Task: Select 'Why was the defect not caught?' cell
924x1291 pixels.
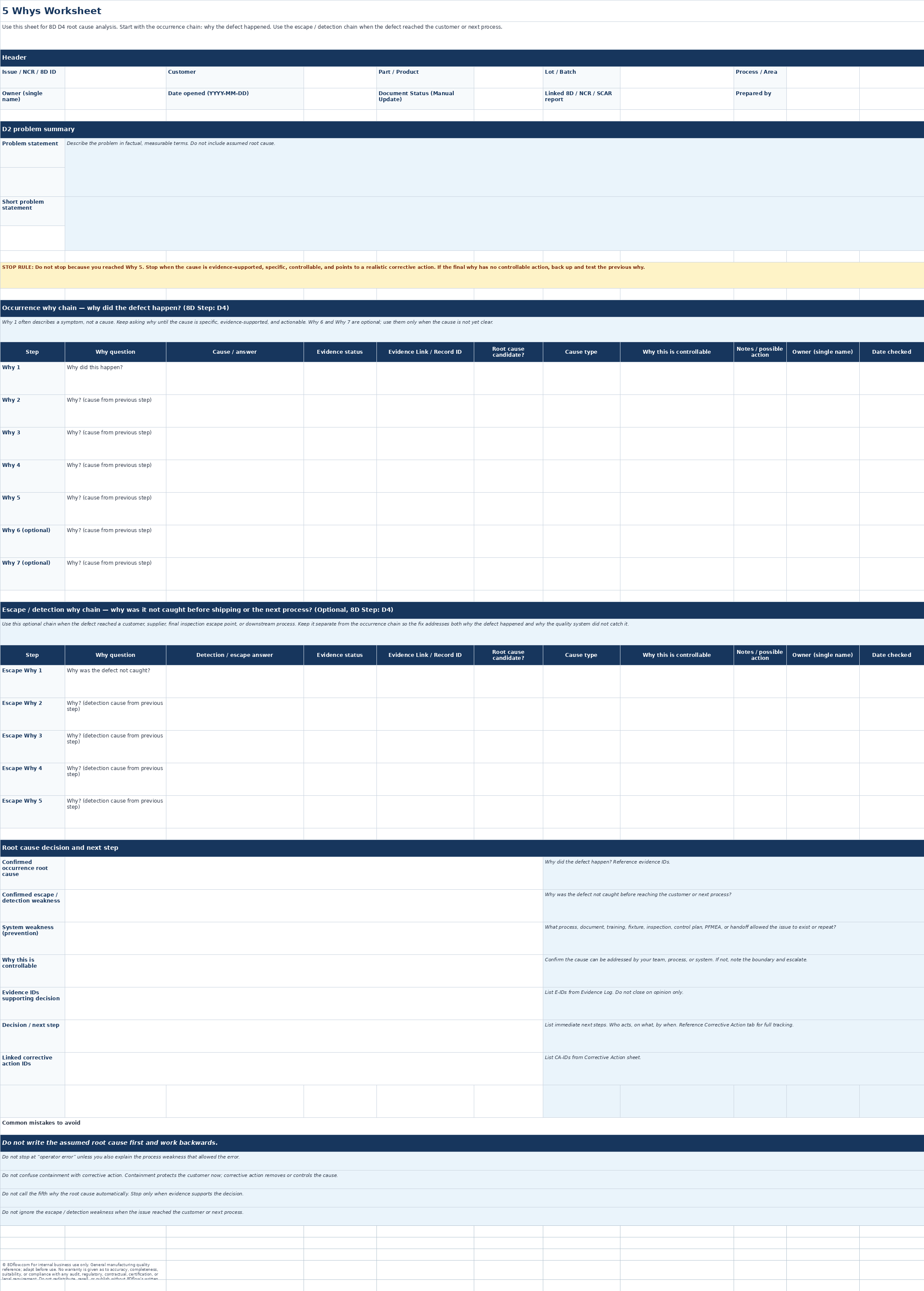Action: [115, 681]
